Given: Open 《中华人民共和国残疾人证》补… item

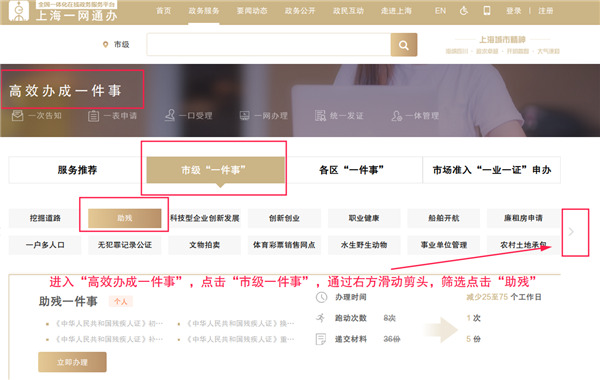Looking at the screenshot, I should (109, 339).
